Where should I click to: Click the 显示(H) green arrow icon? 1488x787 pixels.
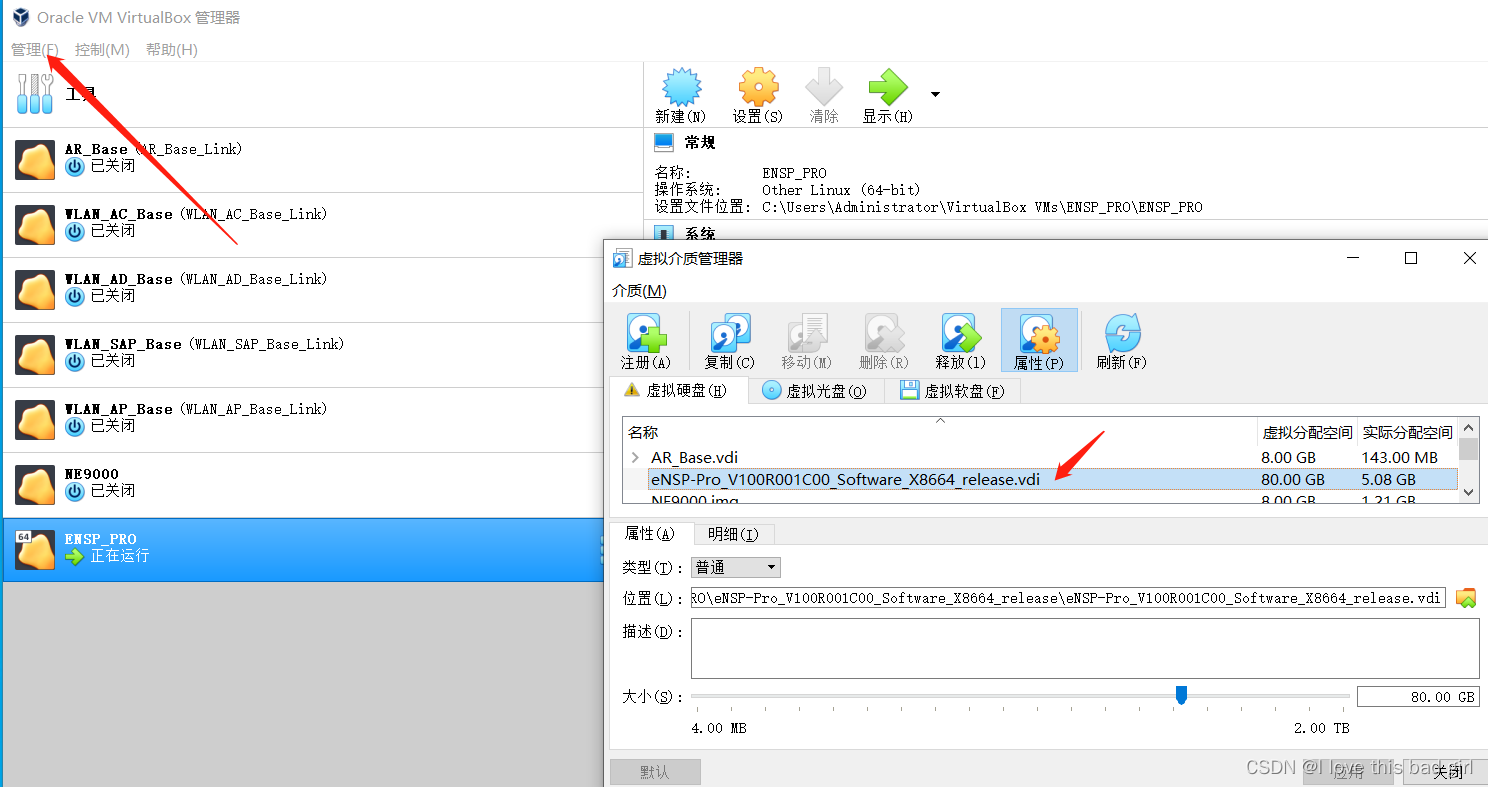coord(888,88)
